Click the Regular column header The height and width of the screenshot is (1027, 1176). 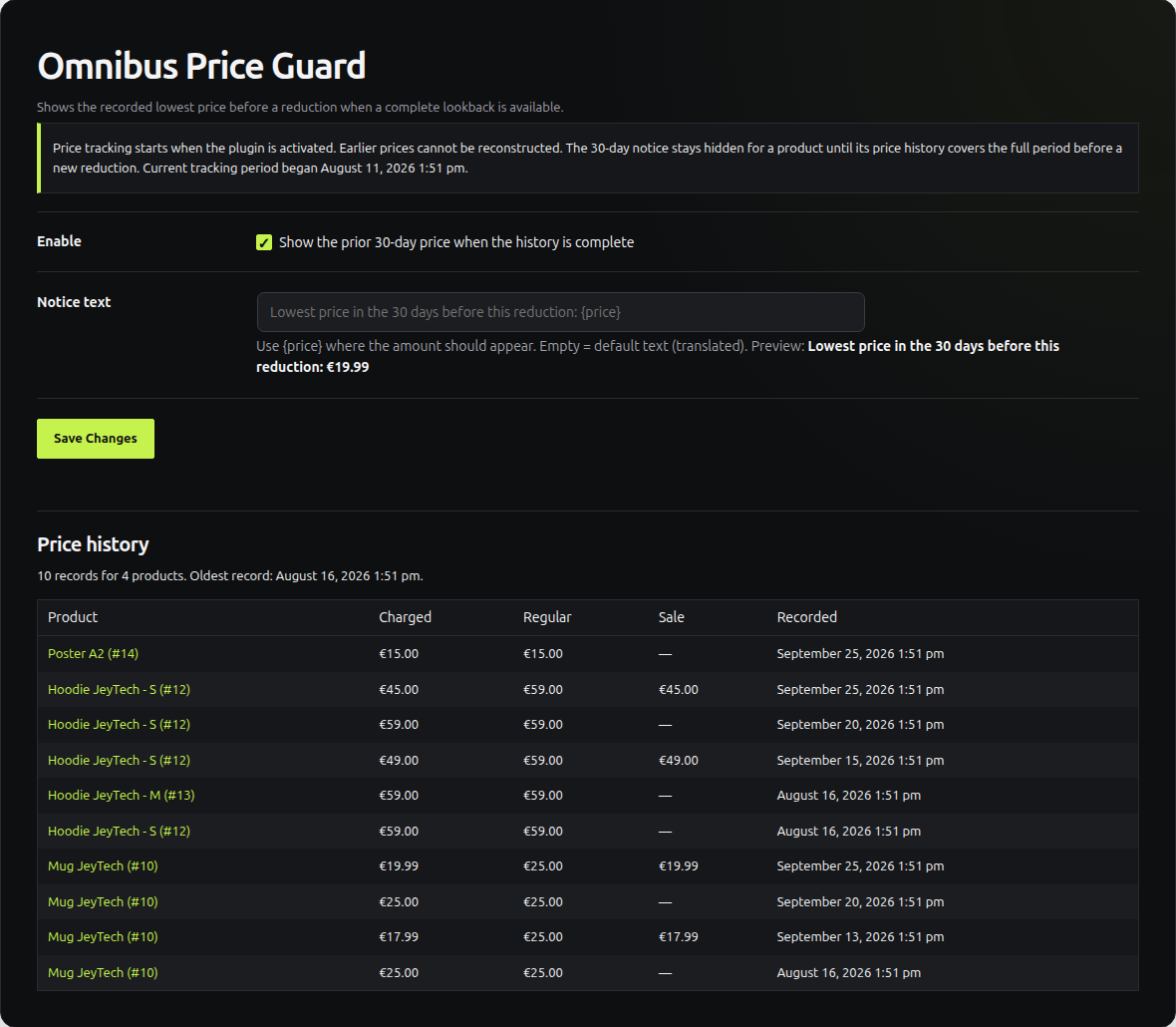[x=547, y=617]
